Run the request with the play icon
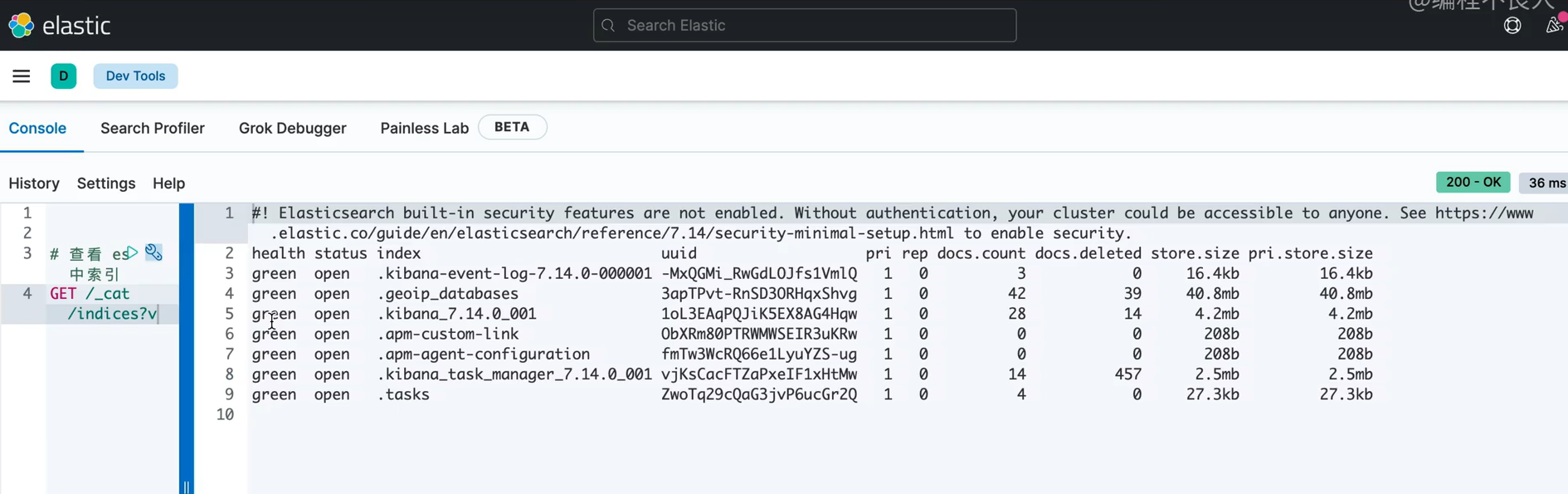Screen dimensions: 1568x494 click(132, 252)
